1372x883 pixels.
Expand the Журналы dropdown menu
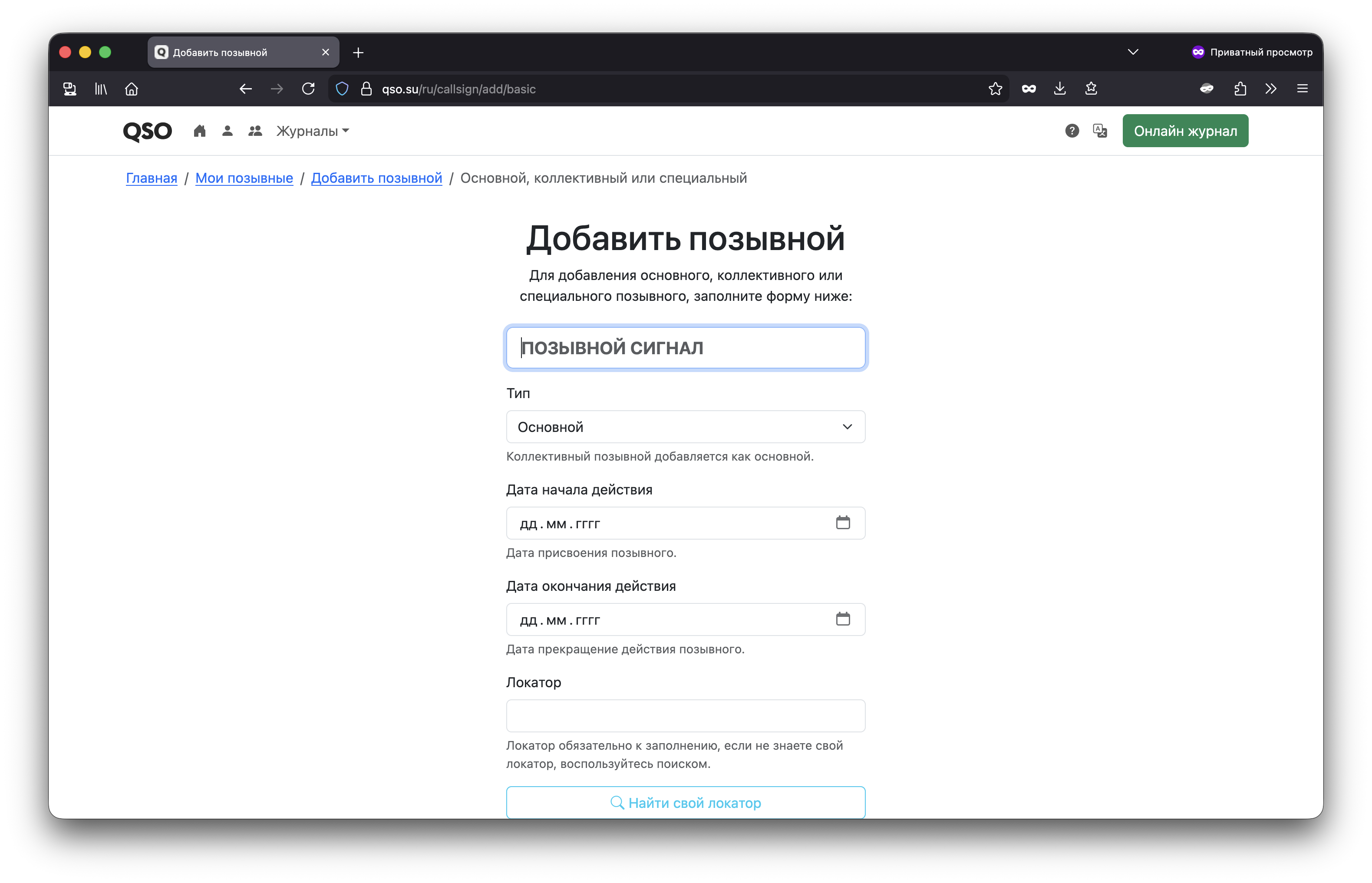[313, 131]
